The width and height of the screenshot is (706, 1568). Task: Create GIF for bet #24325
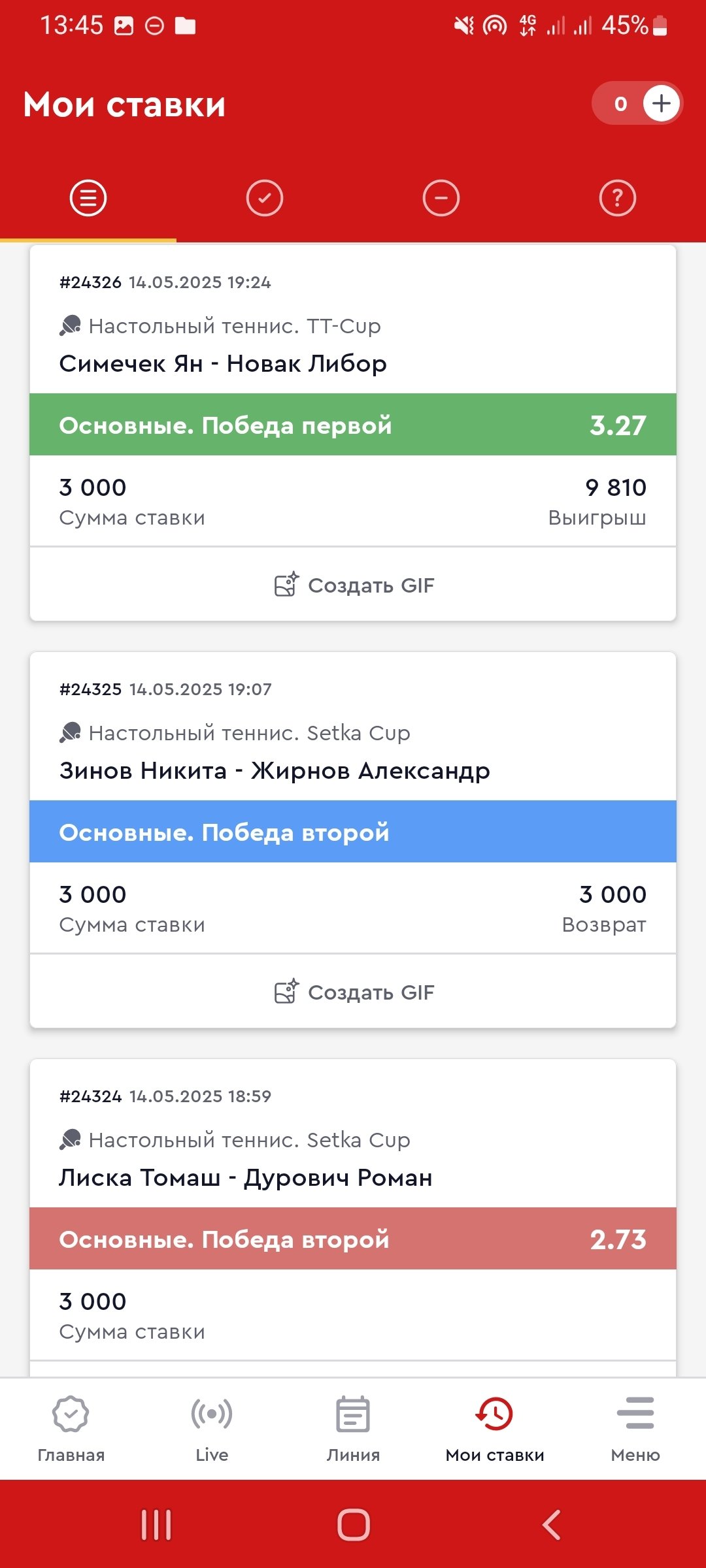(353, 992)
